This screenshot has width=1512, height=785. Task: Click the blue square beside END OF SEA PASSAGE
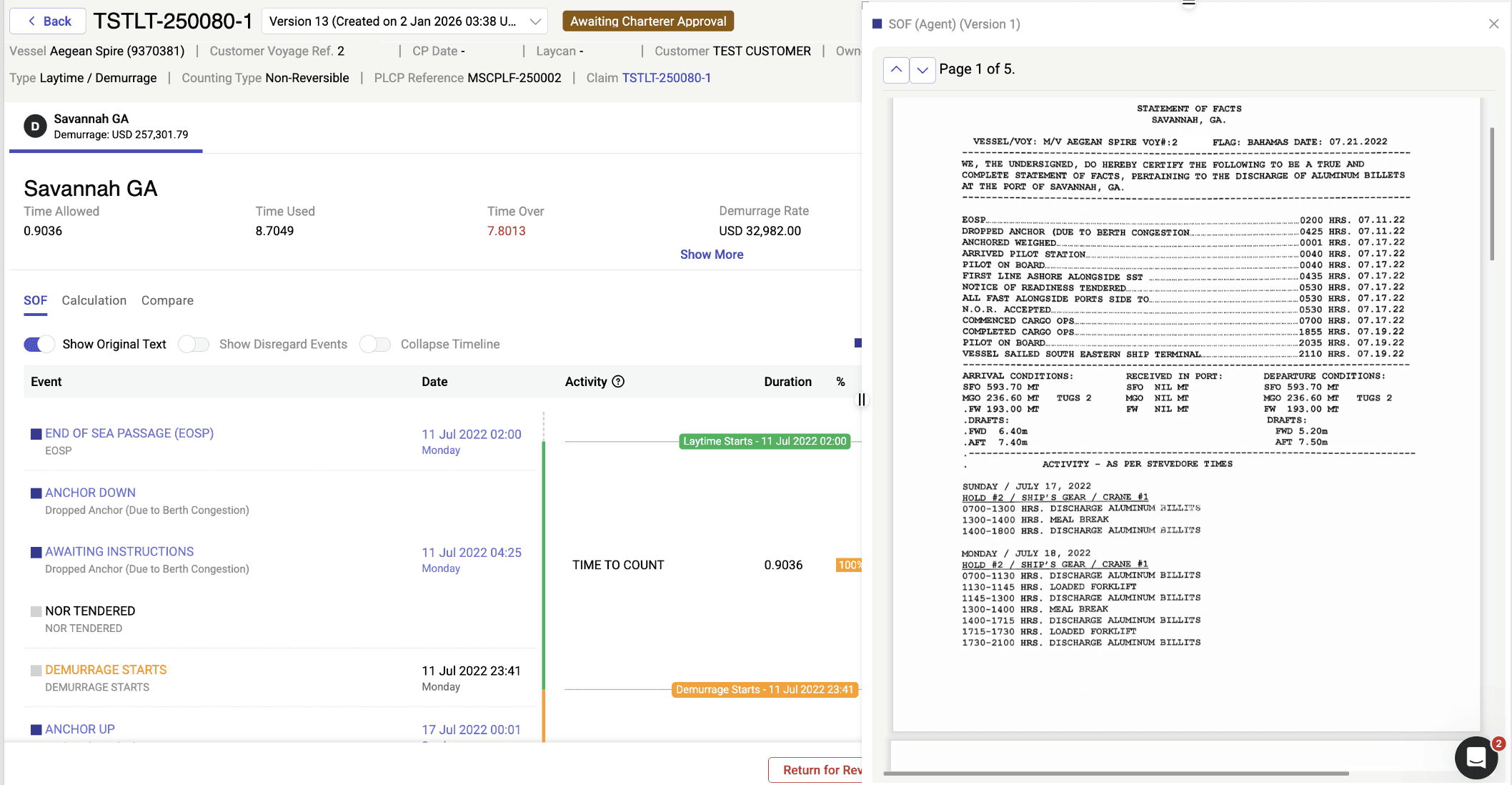pyautogui.click(x=36, y=434)
